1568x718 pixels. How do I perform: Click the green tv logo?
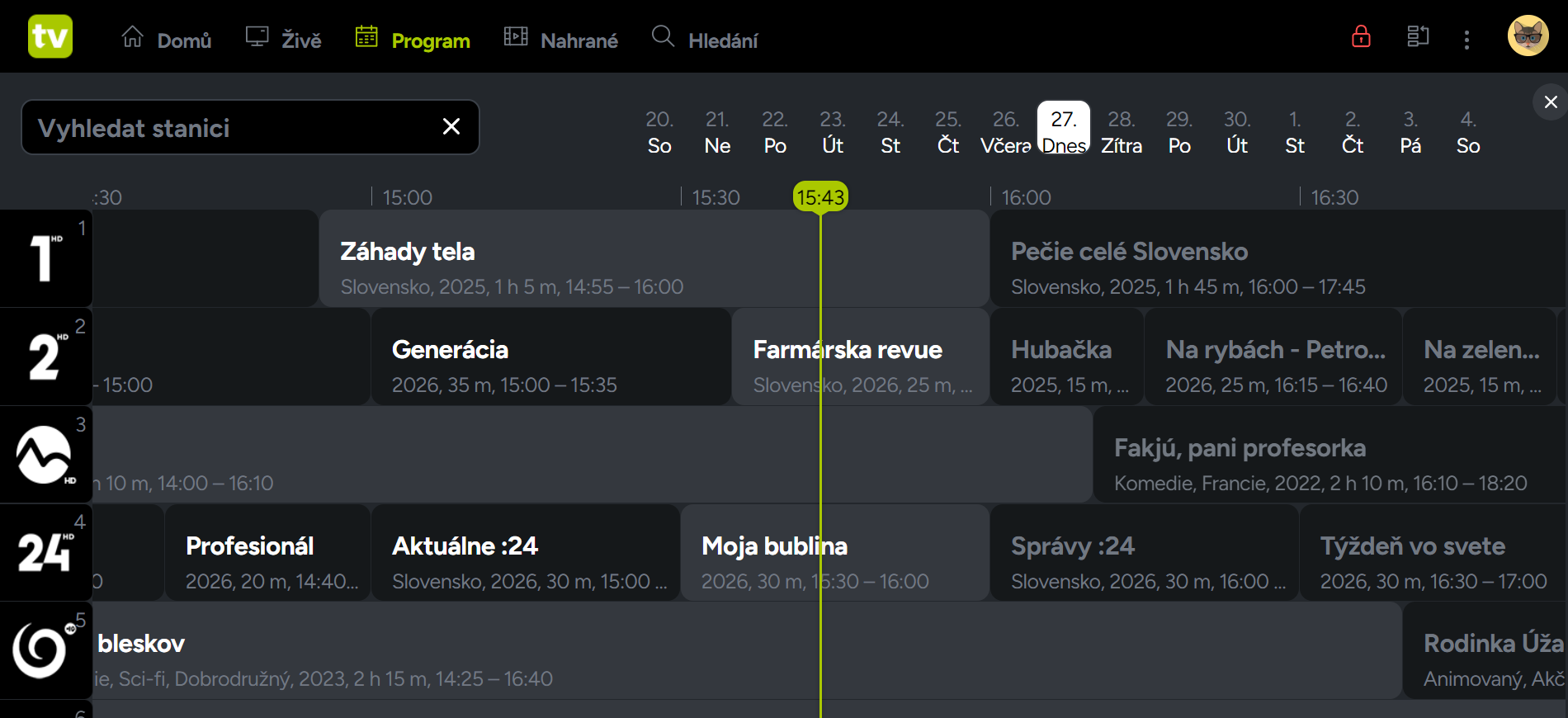(x=50, y=36)
